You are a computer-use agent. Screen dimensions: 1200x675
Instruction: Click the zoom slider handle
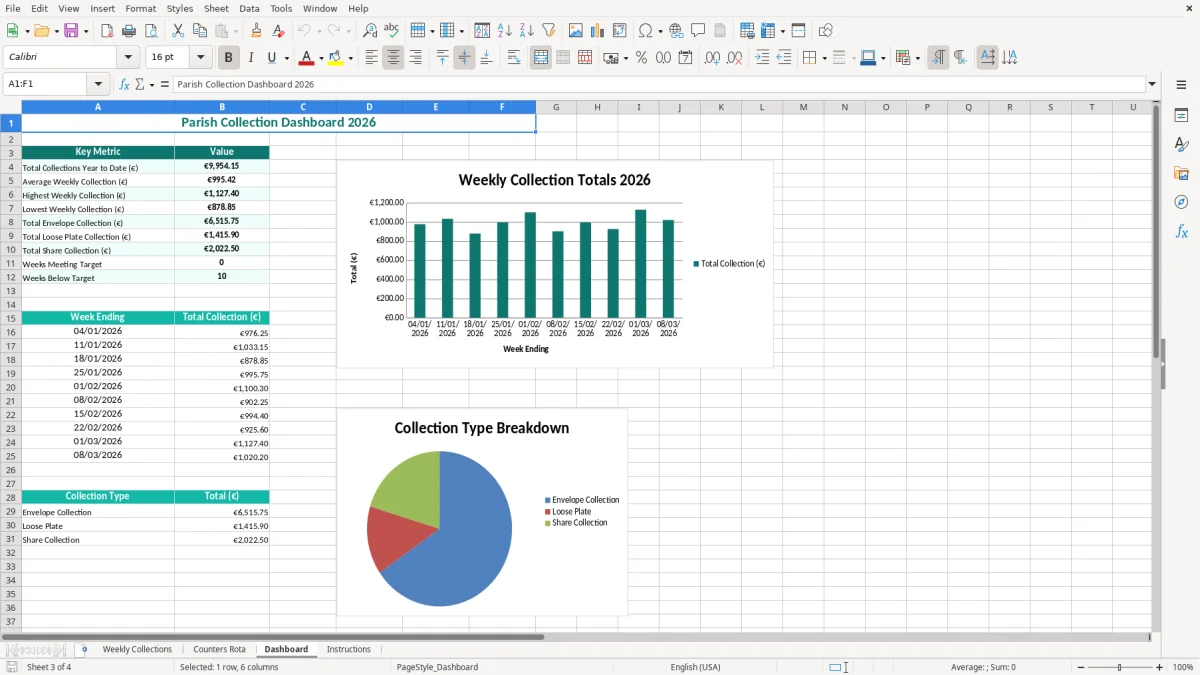pos(1120,667)
